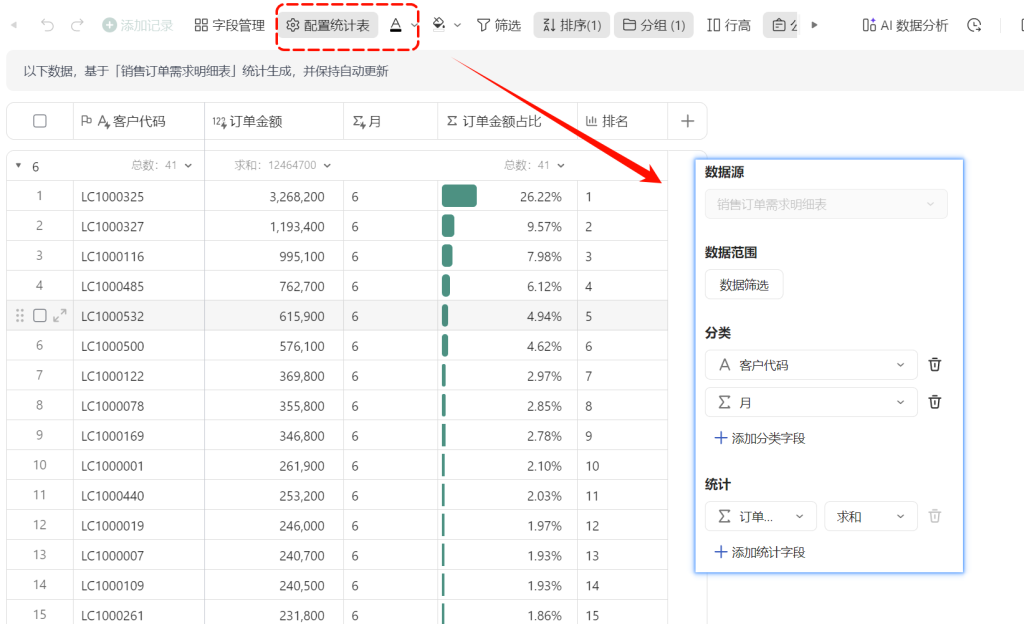
Task: Select cell LC1000485
Action: coord(138,287)
